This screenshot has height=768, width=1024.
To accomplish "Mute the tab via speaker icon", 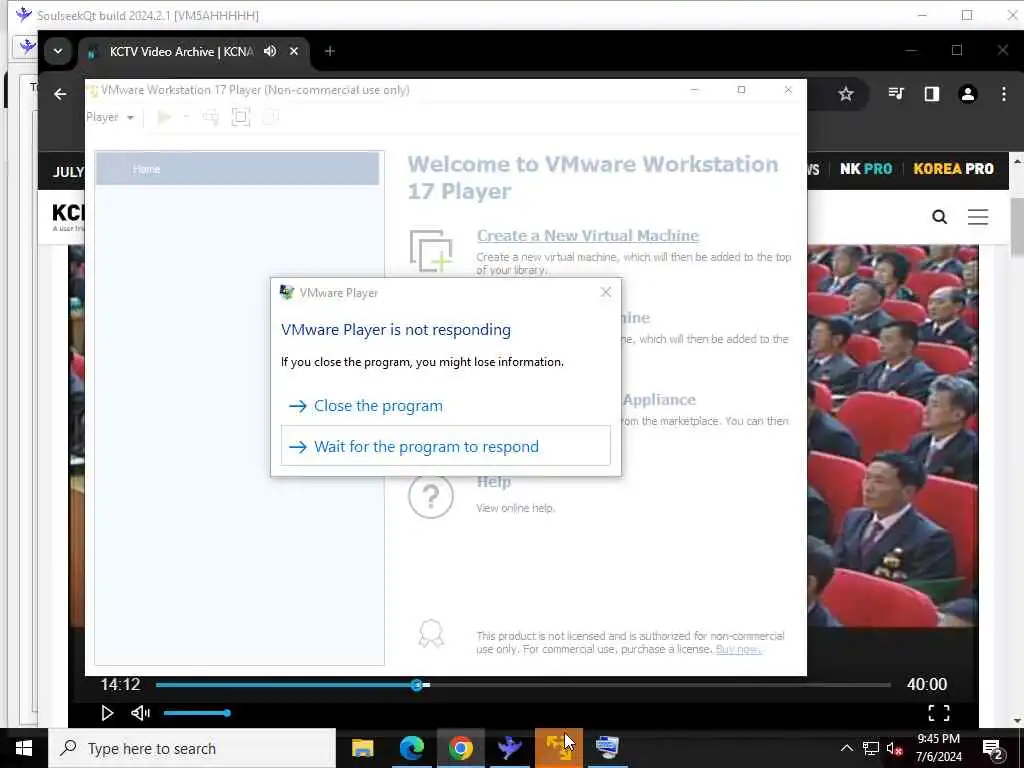I will pos(270,51).
